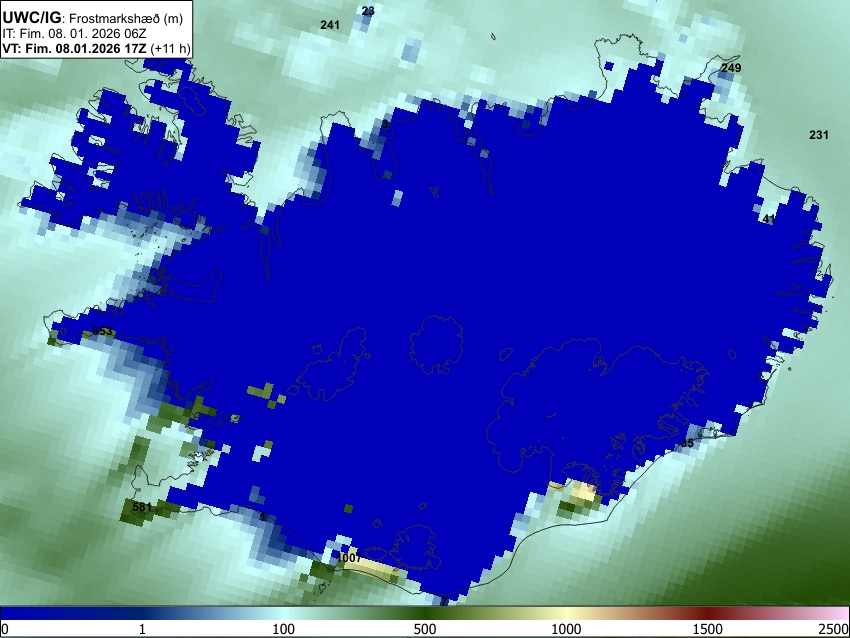Click the map value label '1007'
Viewport: 850px width, 638px height.
pyautogui.click(x=349, y=558)
